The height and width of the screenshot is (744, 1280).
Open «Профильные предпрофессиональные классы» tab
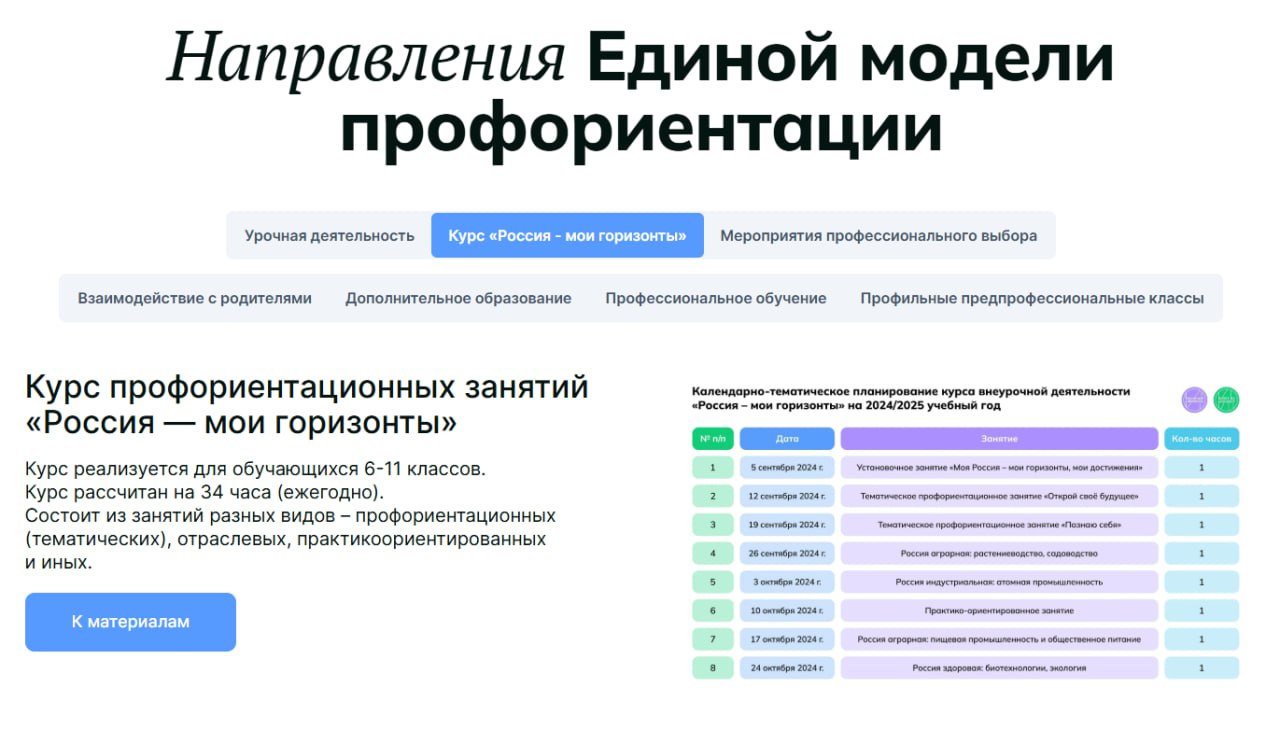1031,298
